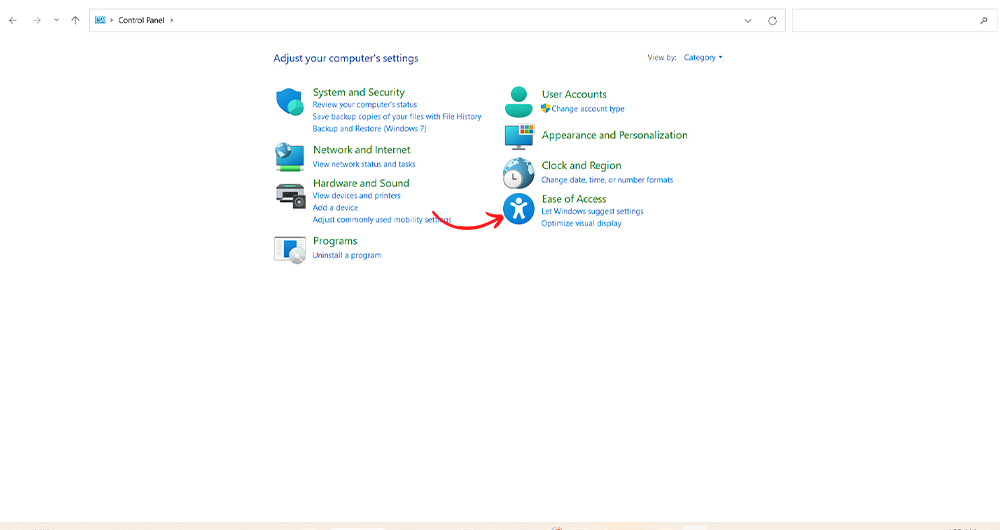1000x530 pixels.
Task: Select the Control Panel breadcrumb
Action: [x=141, y=20]
